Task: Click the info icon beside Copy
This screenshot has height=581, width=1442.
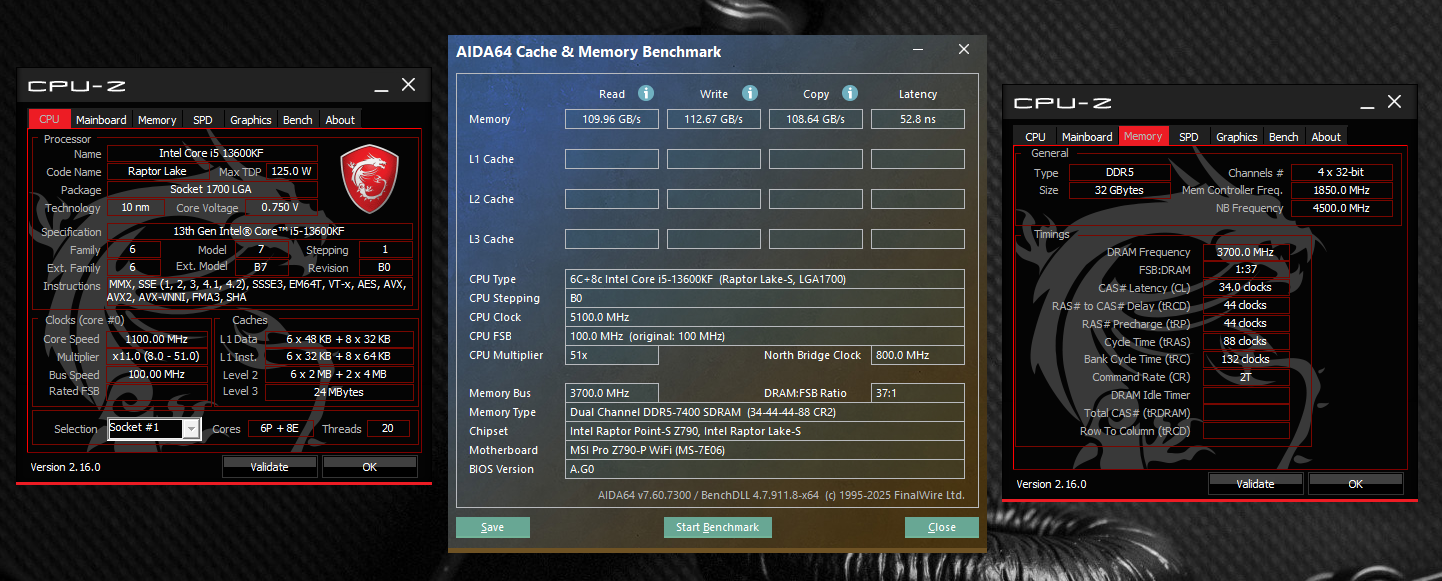Action: point(850,93)
